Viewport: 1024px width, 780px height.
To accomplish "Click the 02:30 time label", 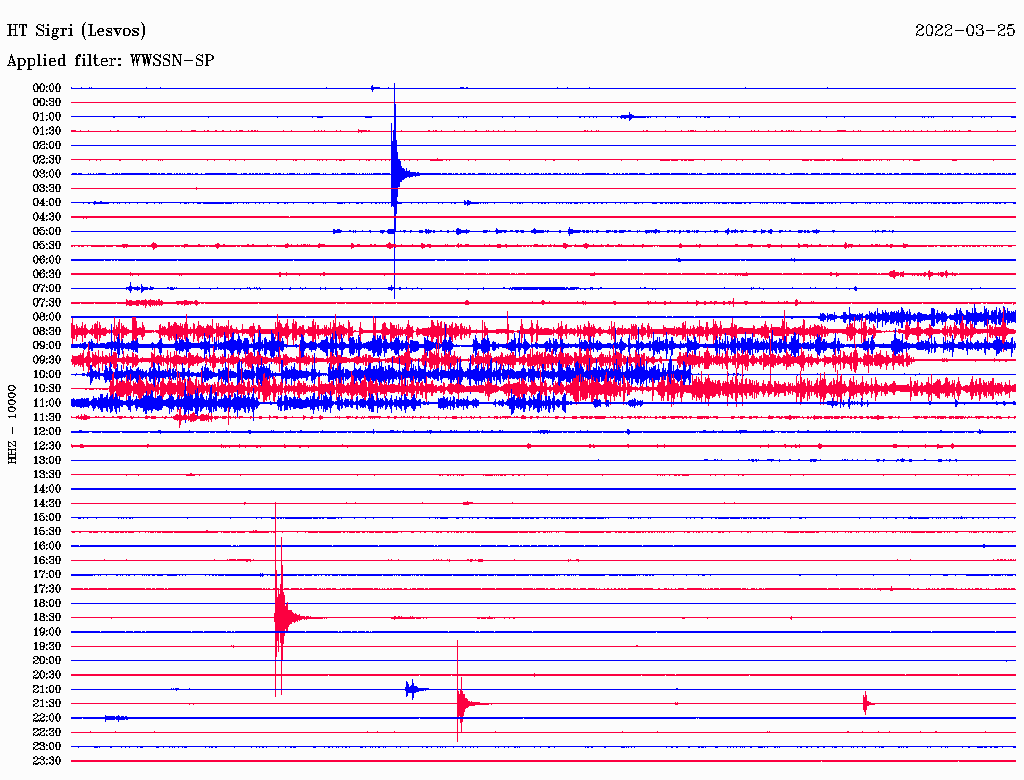I will tap(47, 160).
